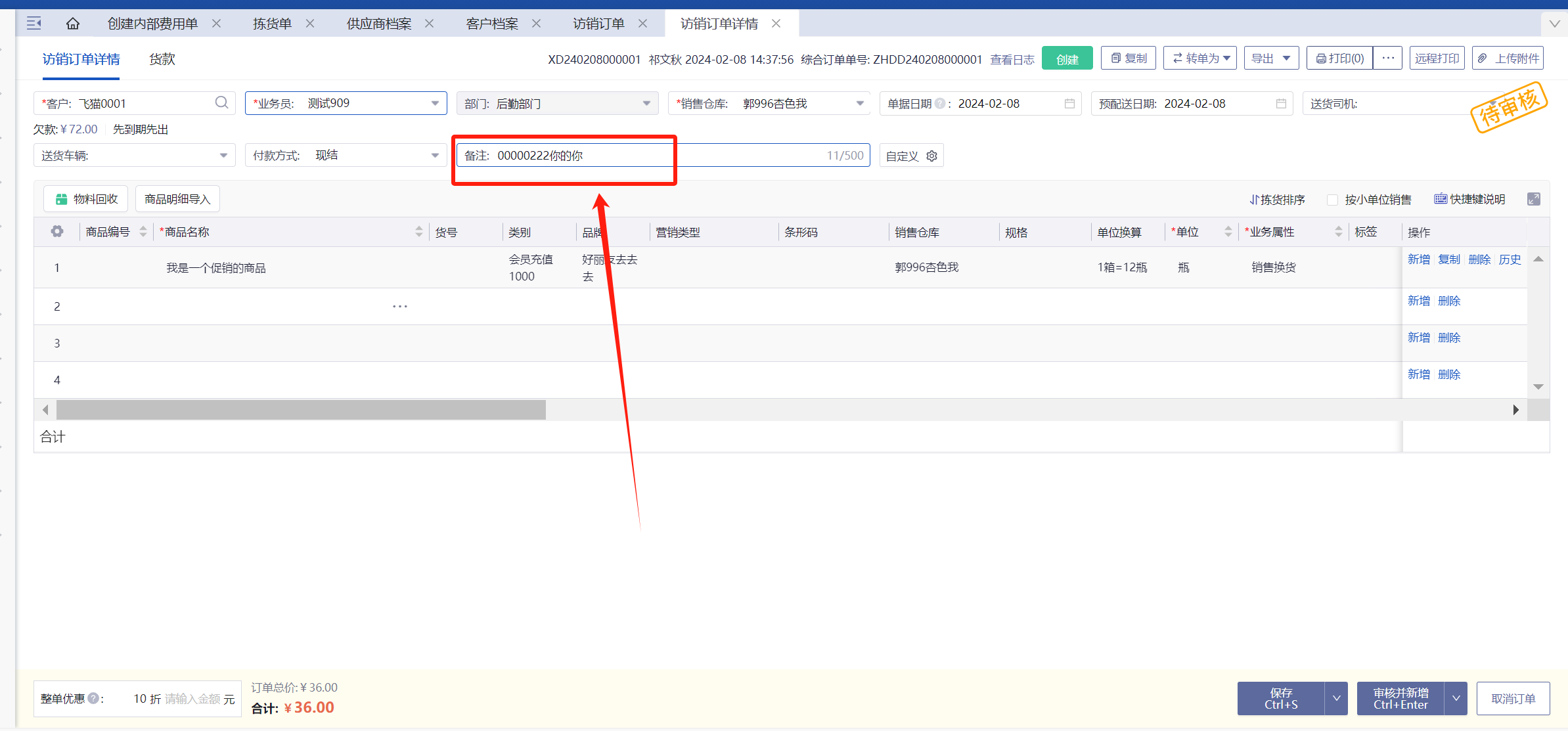Expand the table to fullscreen icon
The width and height of the screenshot is (1568, 731).
[1534, 199]
